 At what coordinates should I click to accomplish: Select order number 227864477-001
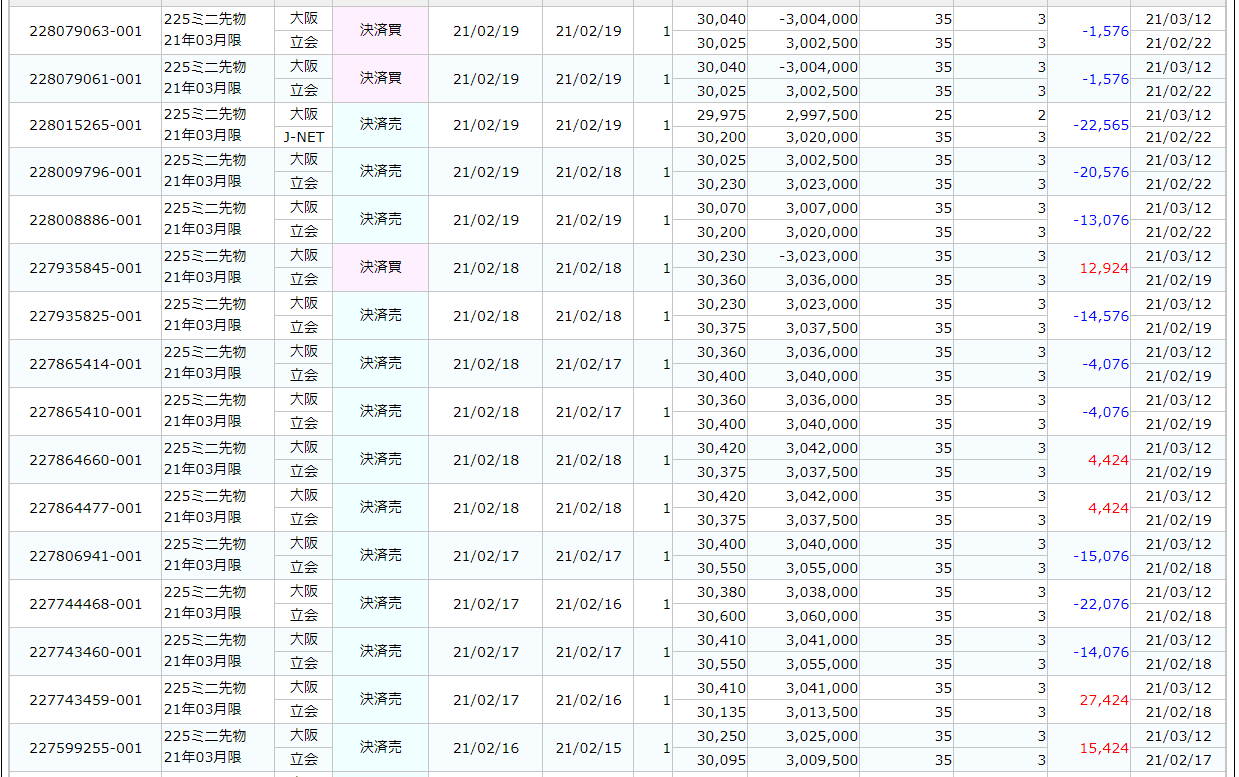click(x=86, y=508)
